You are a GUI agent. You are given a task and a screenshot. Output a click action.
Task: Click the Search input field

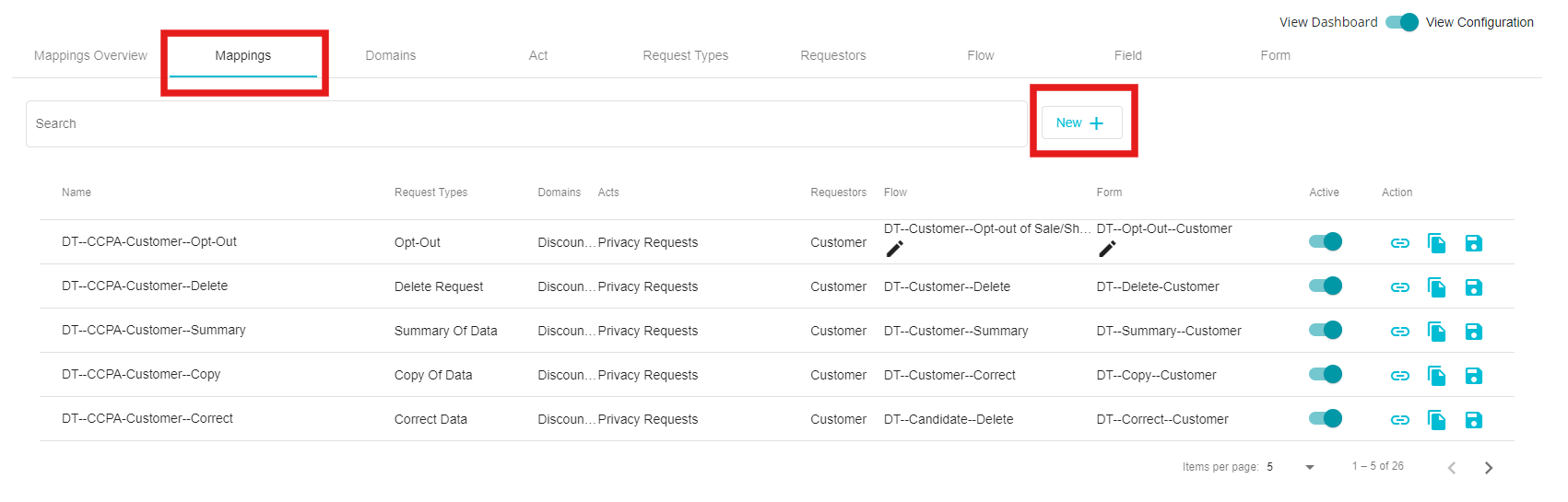pyautogui.click(x=526, y=123)
